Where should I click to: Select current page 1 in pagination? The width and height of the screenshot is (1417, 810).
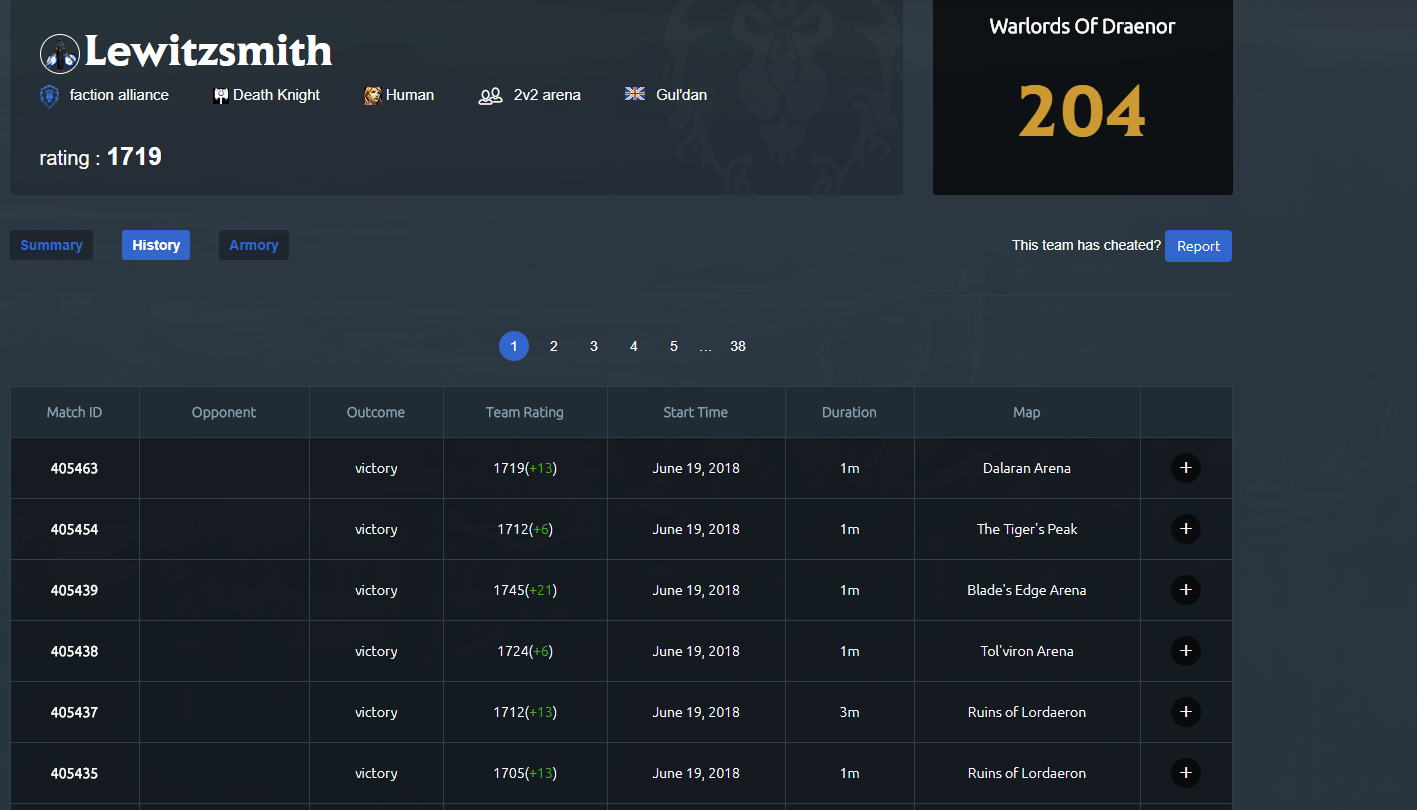514,346
